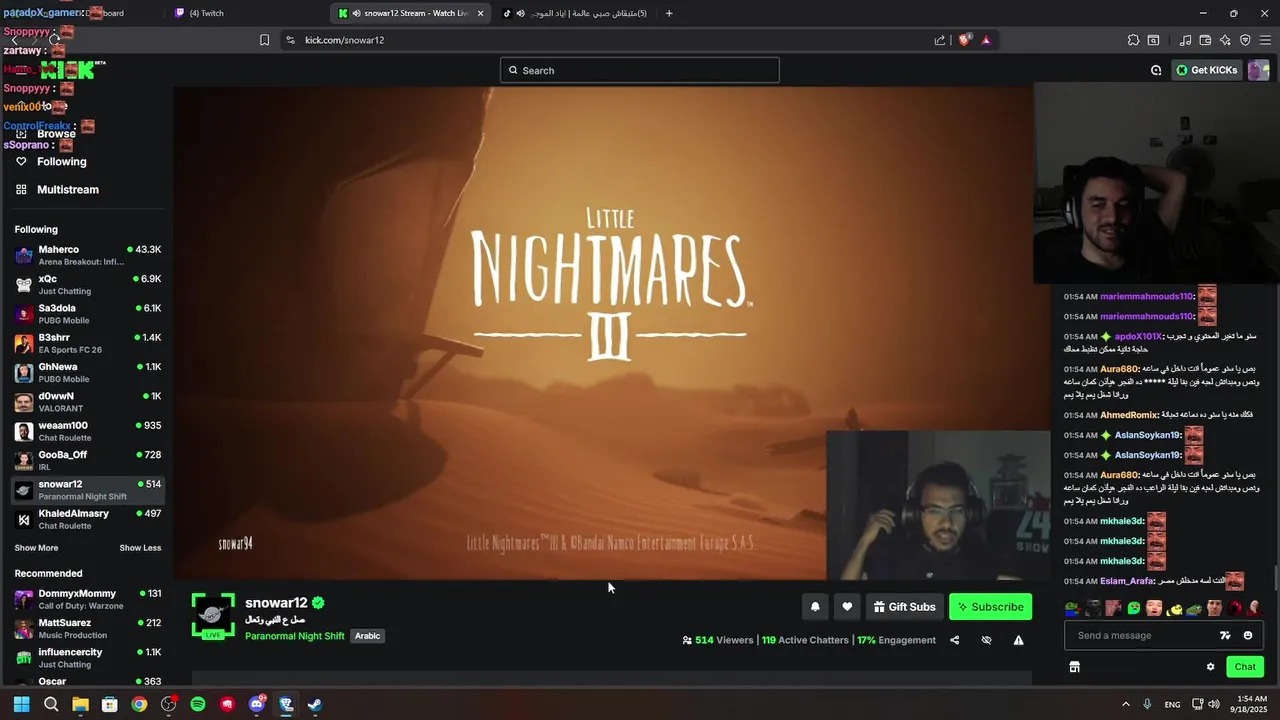Screen dimensions: 1280x720
Task: Open Maherco channel in Following
Action: 88,255
